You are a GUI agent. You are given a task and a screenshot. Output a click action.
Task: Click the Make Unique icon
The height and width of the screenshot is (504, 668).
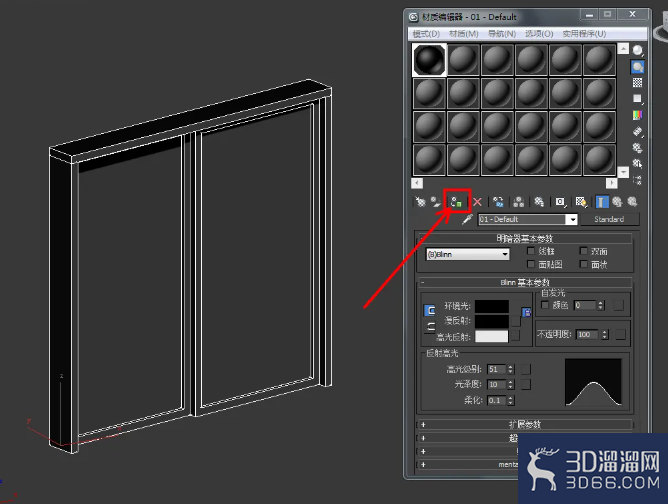518,202
